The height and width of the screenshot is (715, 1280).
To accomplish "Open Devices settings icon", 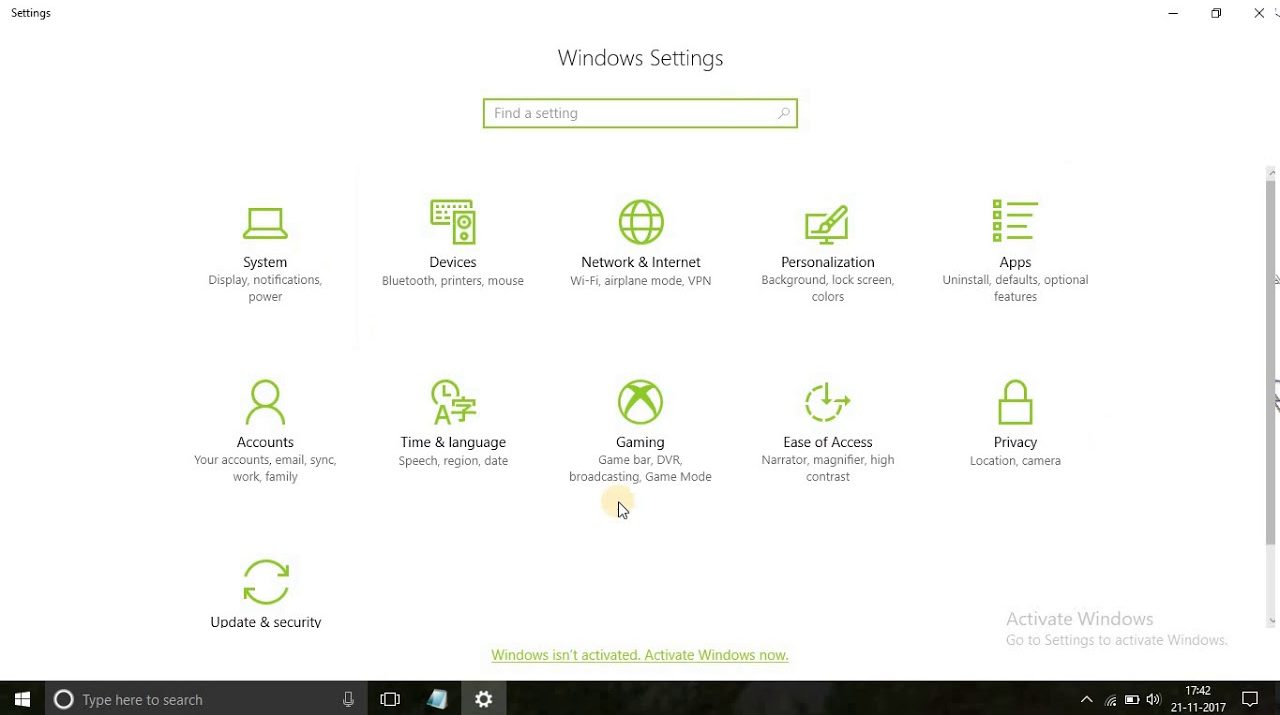I will pos(453,222).
